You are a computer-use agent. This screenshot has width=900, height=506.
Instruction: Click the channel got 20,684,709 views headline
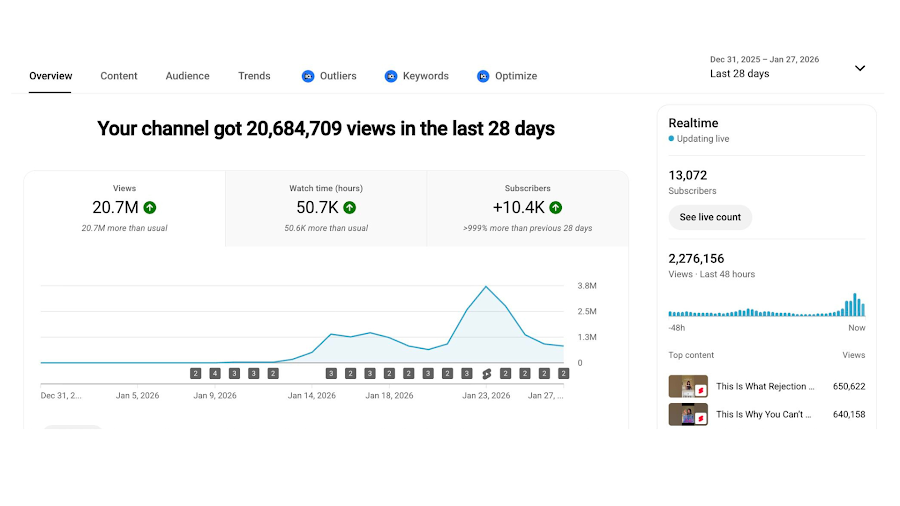(326, 129)
